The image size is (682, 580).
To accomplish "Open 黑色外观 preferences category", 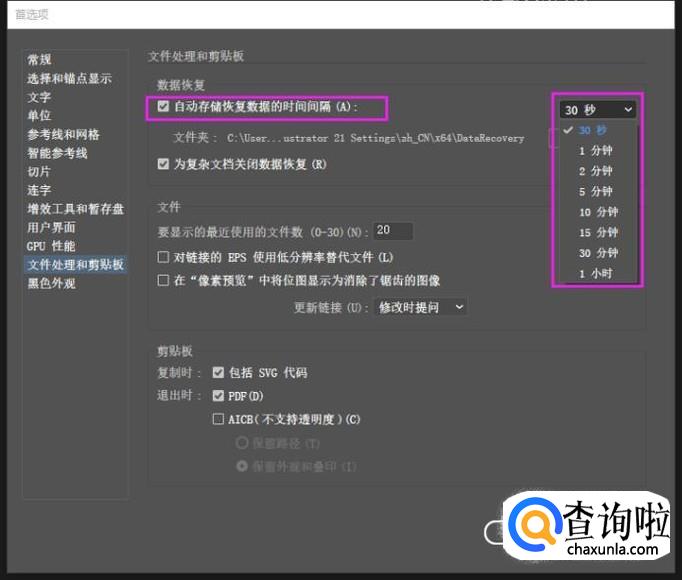I will [x=51, y=283].
